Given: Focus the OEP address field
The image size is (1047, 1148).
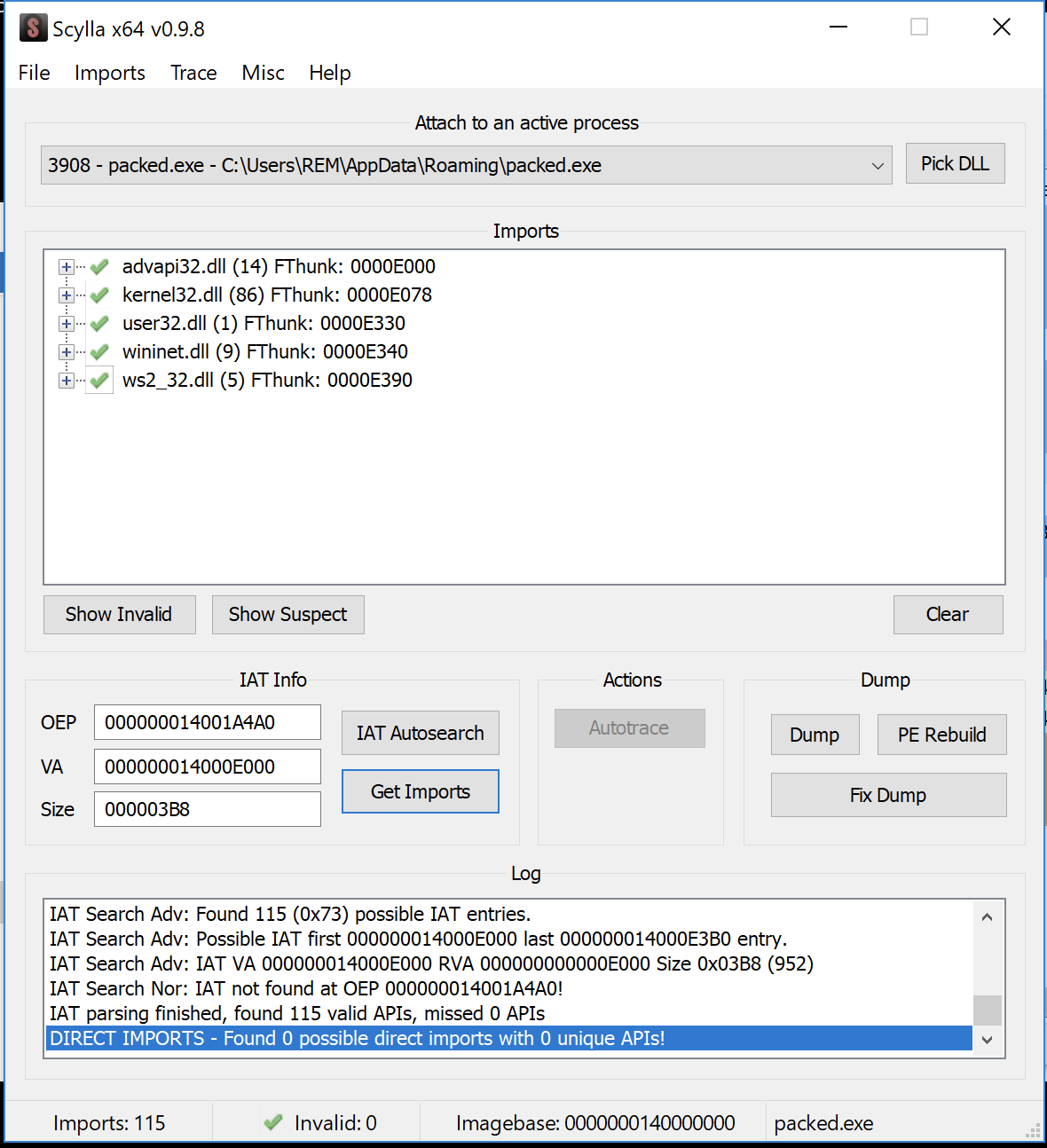Looking at the screenshot, I should pos(208,722).
